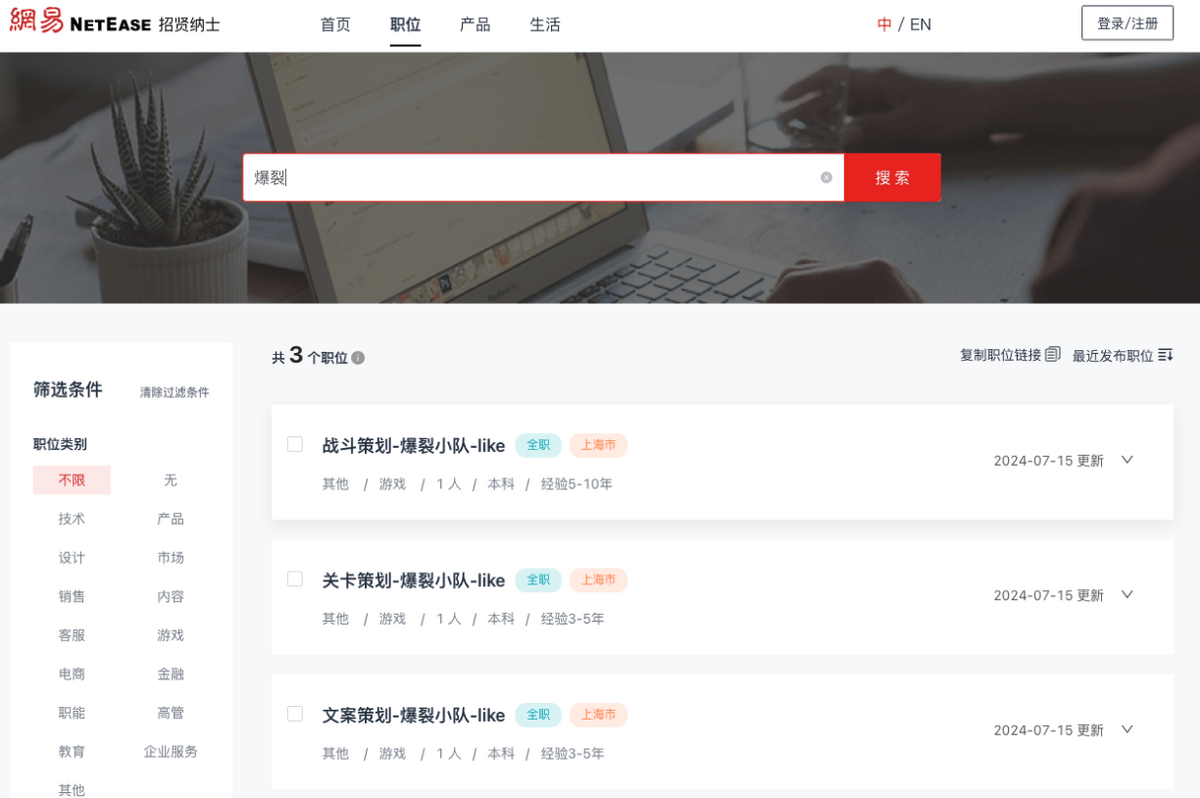Click the NetEase logo in the header
This screenshot has height=798, width=1200.
[x=115, y=23]
